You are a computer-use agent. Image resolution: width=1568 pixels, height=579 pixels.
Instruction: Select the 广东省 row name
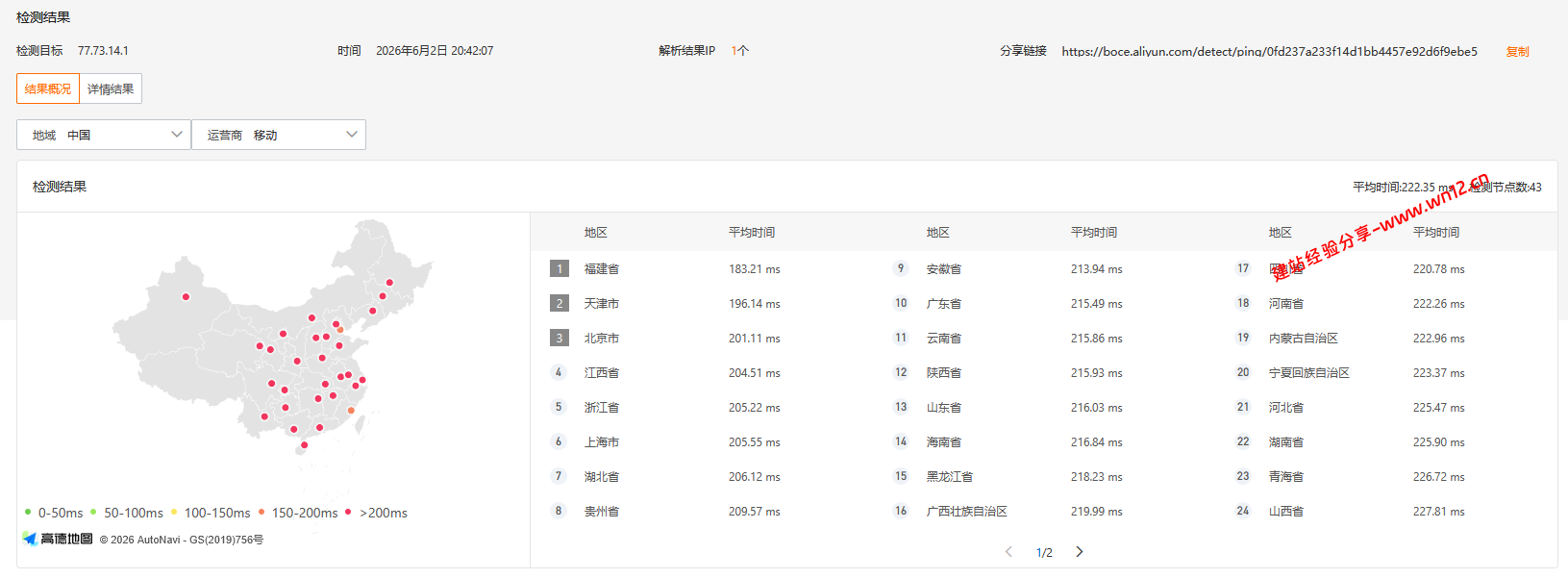pos(944,304)
